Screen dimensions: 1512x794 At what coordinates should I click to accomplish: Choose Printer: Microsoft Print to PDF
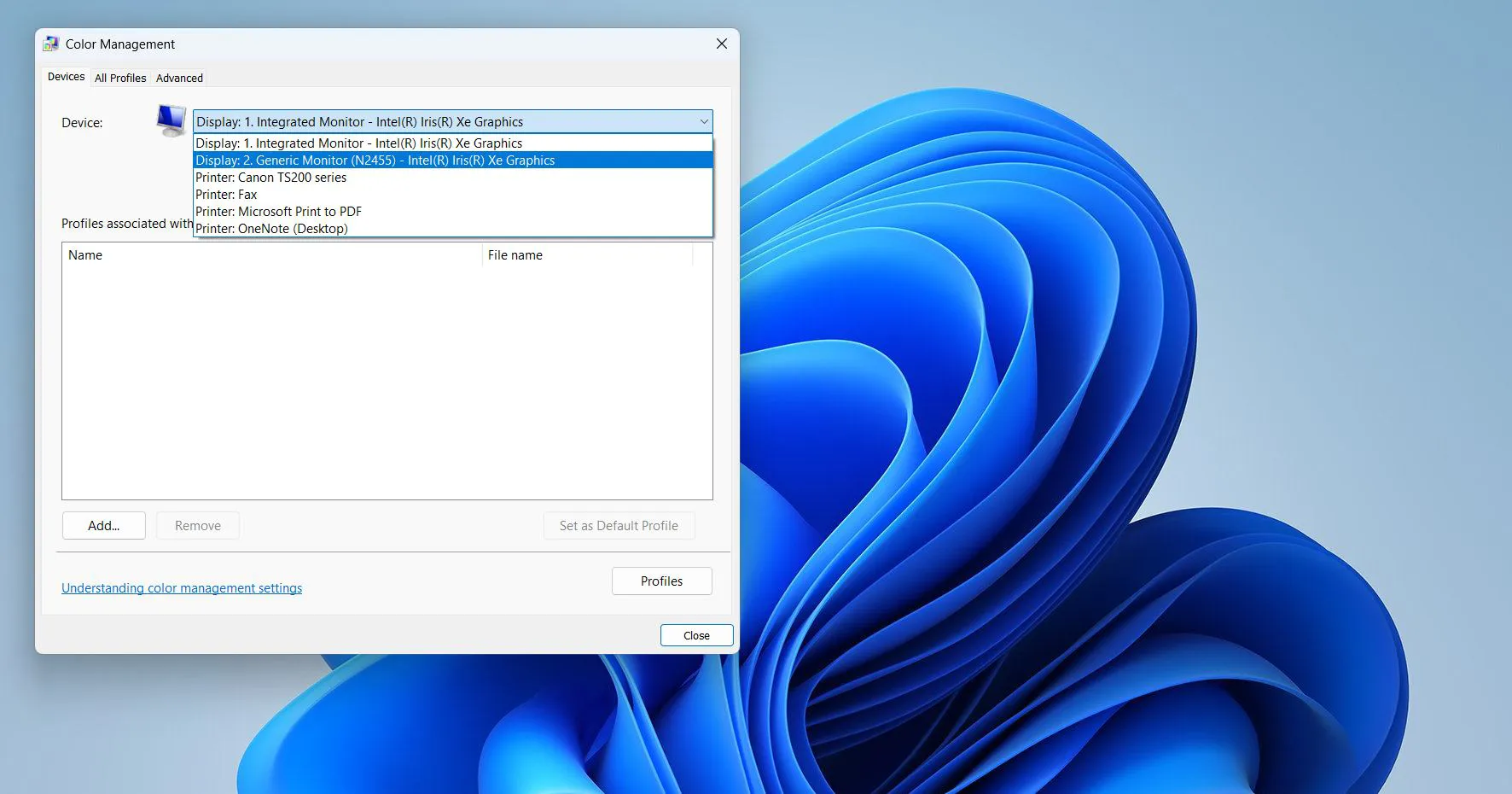click(x=278, y=211)
